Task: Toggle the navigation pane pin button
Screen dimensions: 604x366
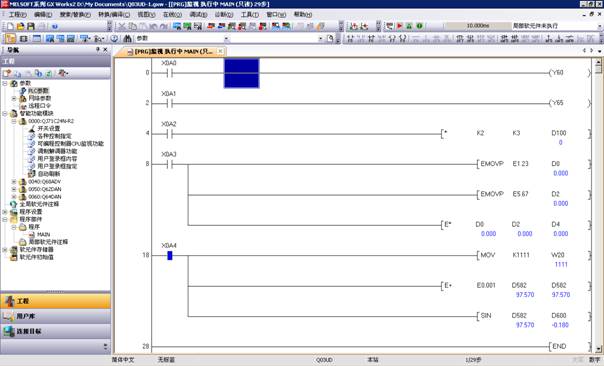Action: (98, 50)
